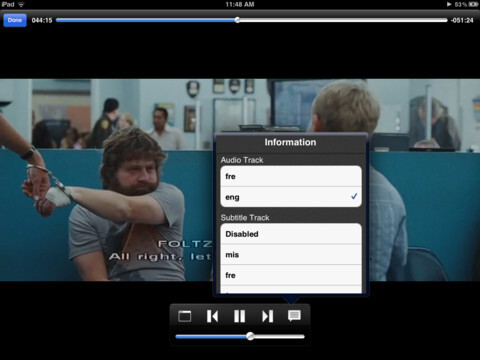The height and width of the screenshot is (360, 480).
Task: Choose 'mis' subtitle track
Action: tap(291, 255)
